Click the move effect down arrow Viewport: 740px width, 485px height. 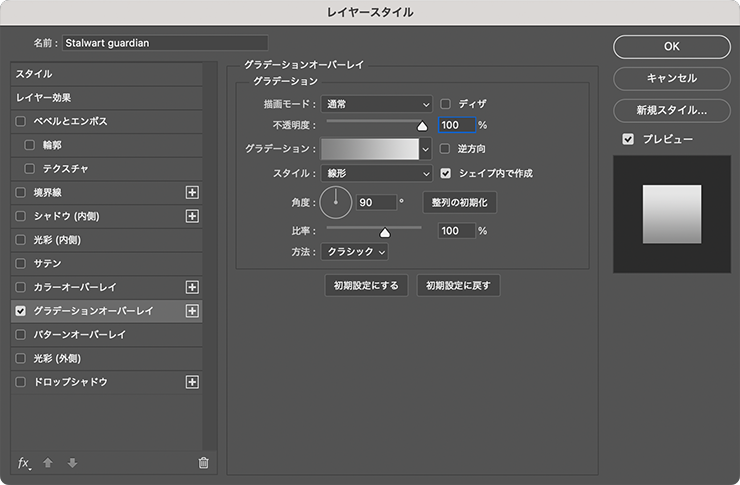tap(71, 463)
